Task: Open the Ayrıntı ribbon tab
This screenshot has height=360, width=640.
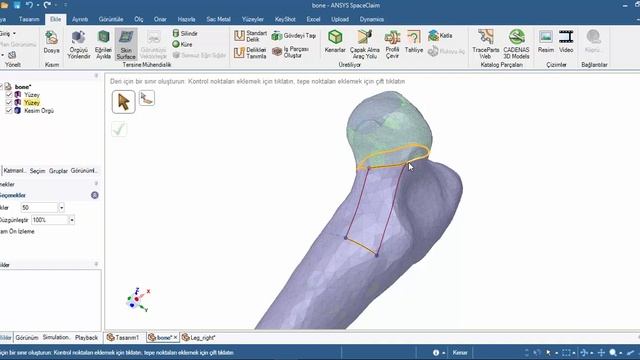Action: [x=80, y=19]
